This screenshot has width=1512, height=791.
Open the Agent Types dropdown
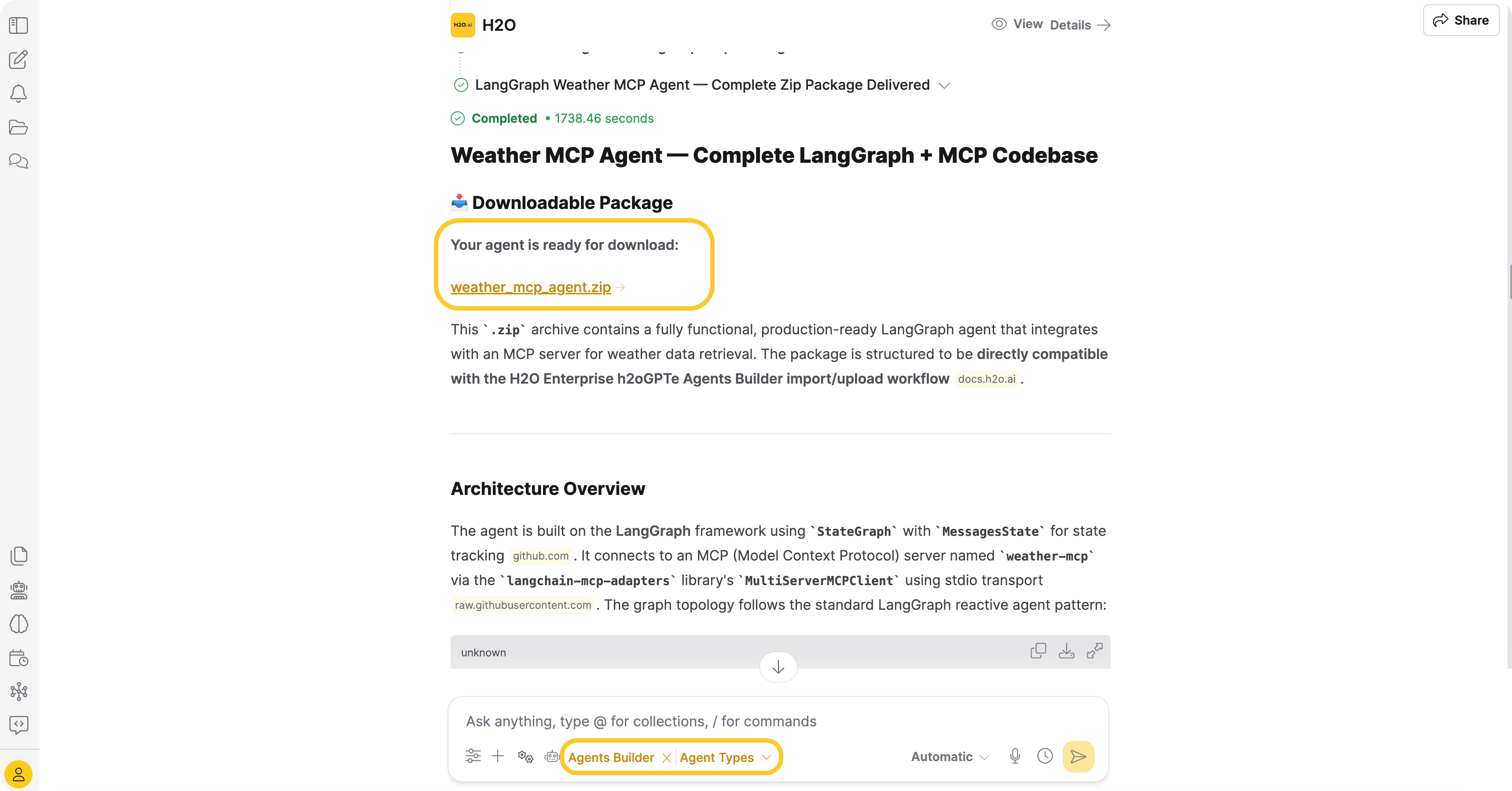pos(725,758)
